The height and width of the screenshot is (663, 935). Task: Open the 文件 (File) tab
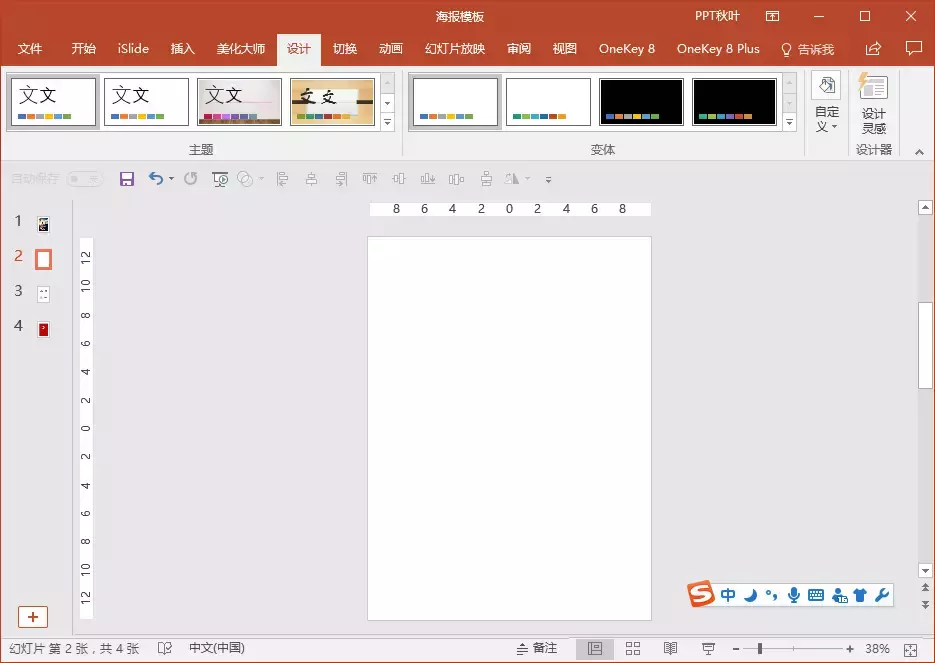pyautogui.click(x=30, y=49)
